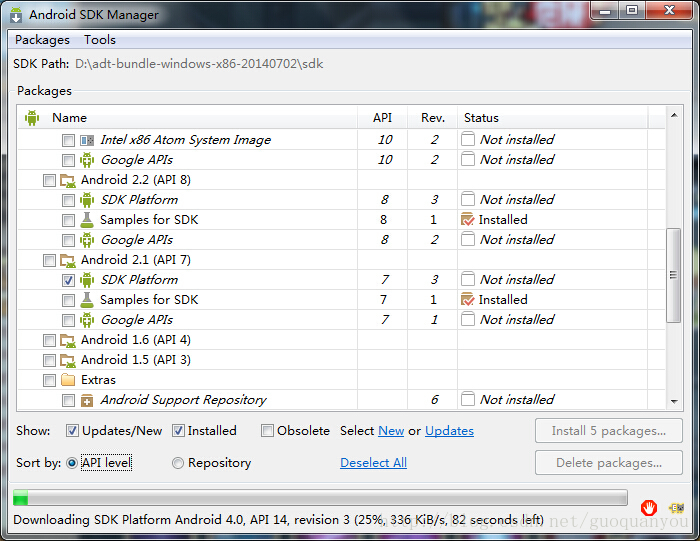Click the SDK Platform API 8 android icon
This screenshot has height=541, width=700.
point(87,200)
